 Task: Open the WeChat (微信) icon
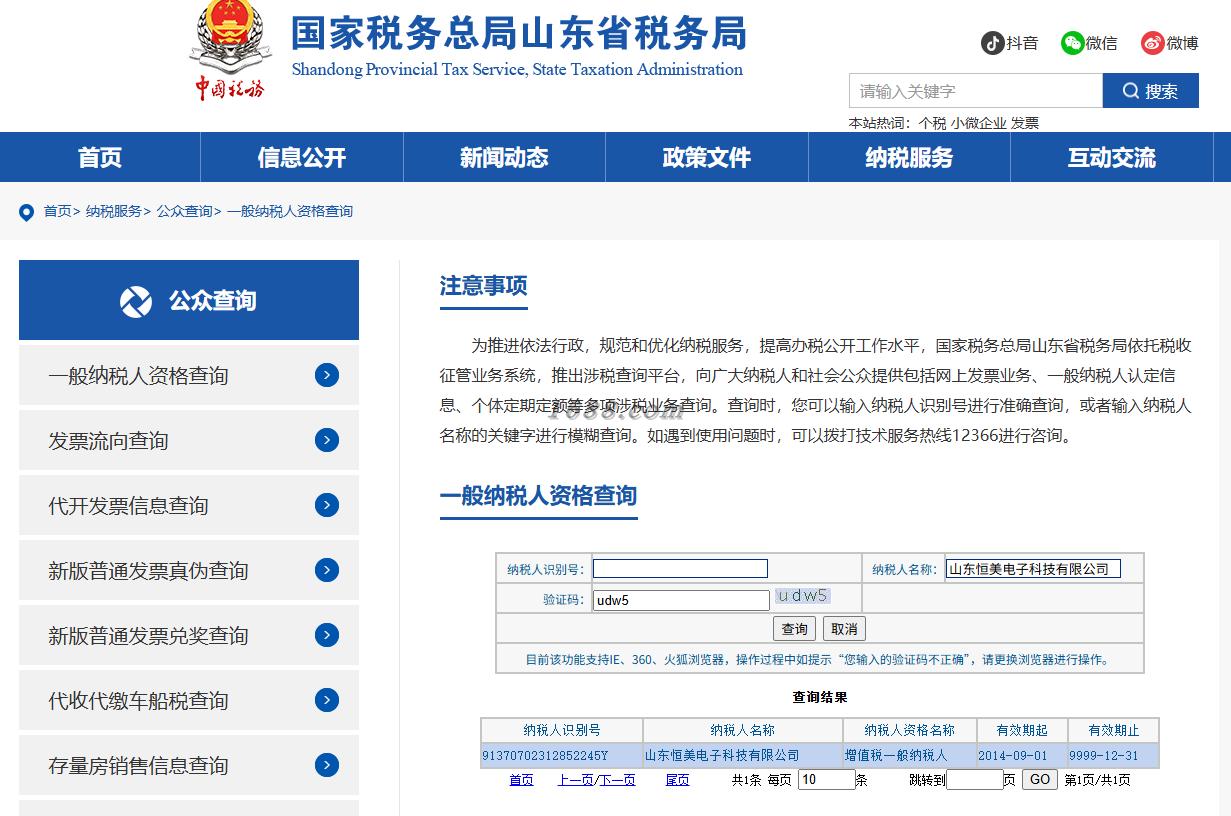(x=1072, y=43)
